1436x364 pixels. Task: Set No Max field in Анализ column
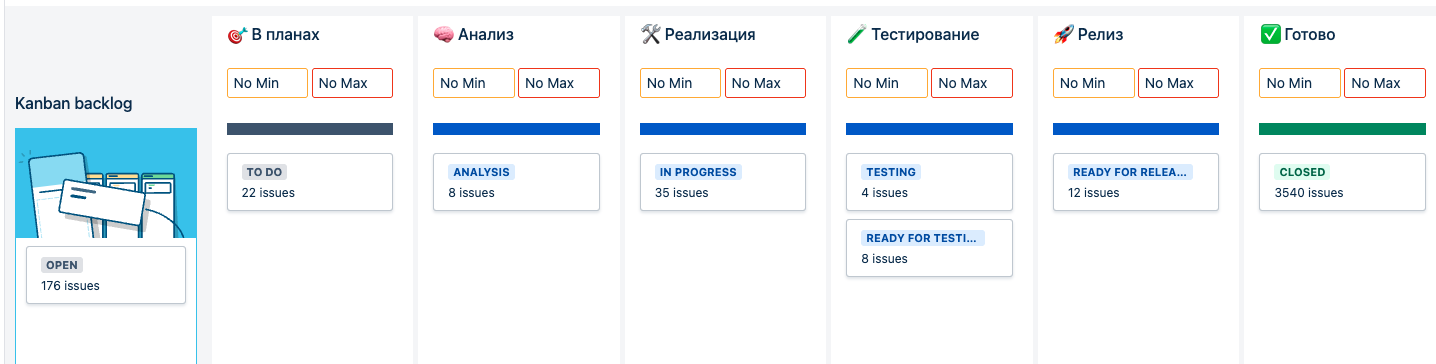[558, 83]
